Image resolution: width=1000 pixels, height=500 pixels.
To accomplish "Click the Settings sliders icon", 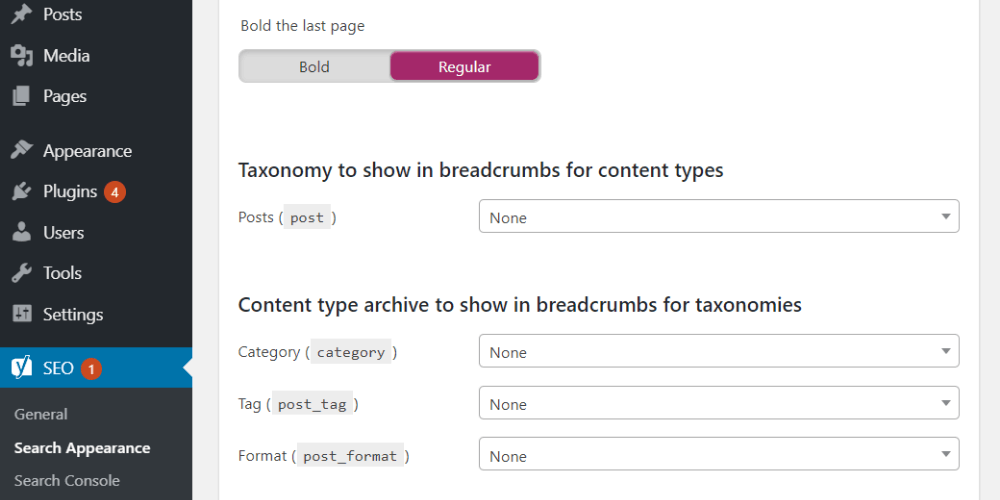I will click(22, 314).
